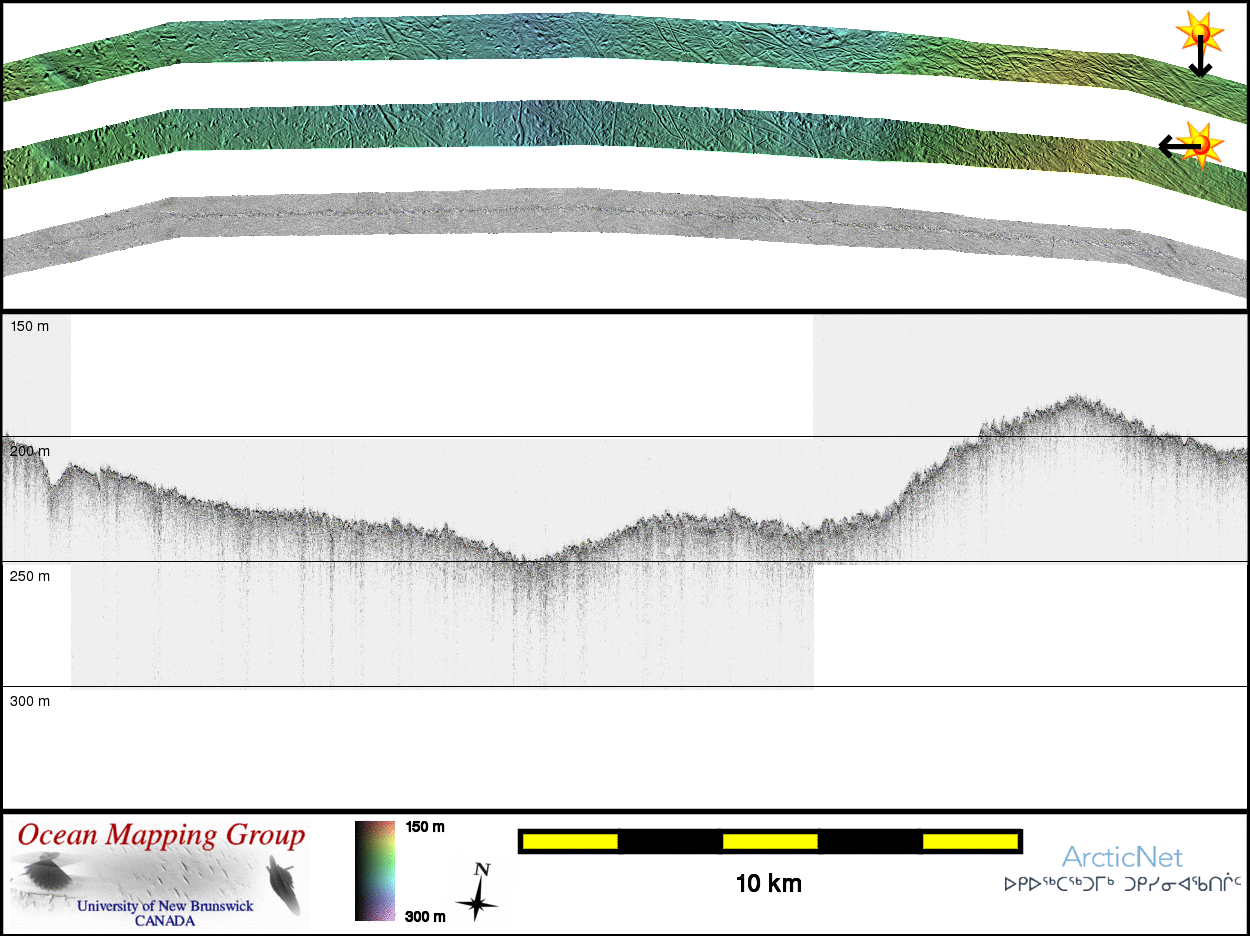Click the ArcticNet logo text
The width and height of the screenshot is (1250, 936).
pos(1121,857)
